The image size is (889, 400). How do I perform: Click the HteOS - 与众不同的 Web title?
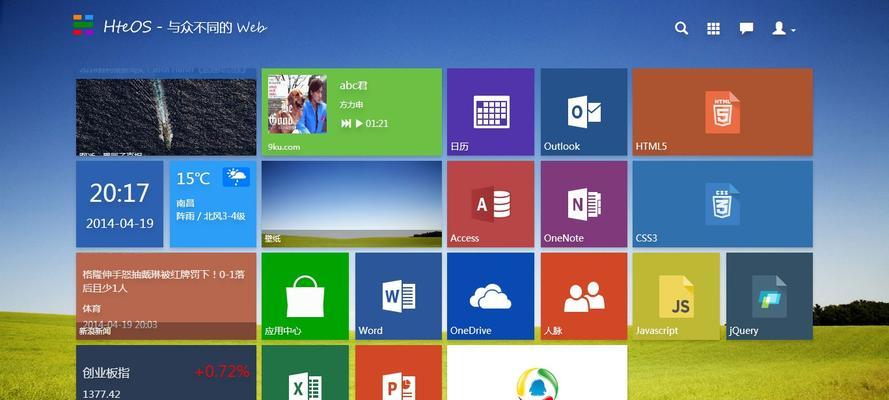coord(185,27)
